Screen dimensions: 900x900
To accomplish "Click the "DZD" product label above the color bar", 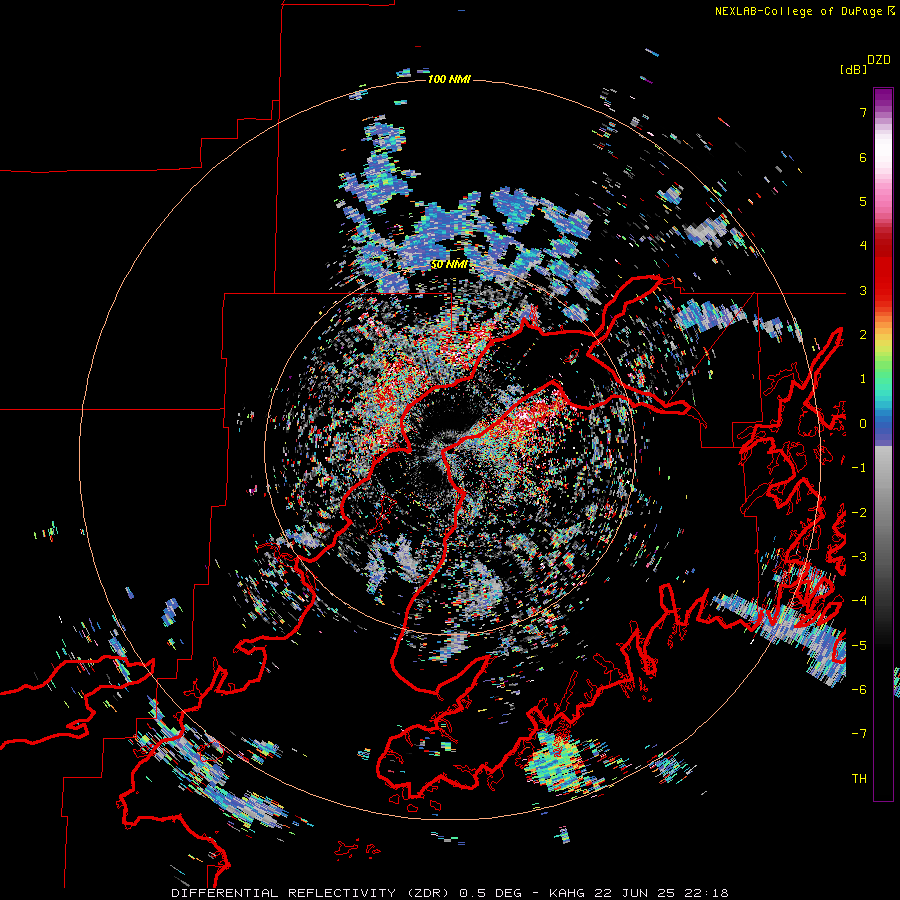I will [879, 60].
